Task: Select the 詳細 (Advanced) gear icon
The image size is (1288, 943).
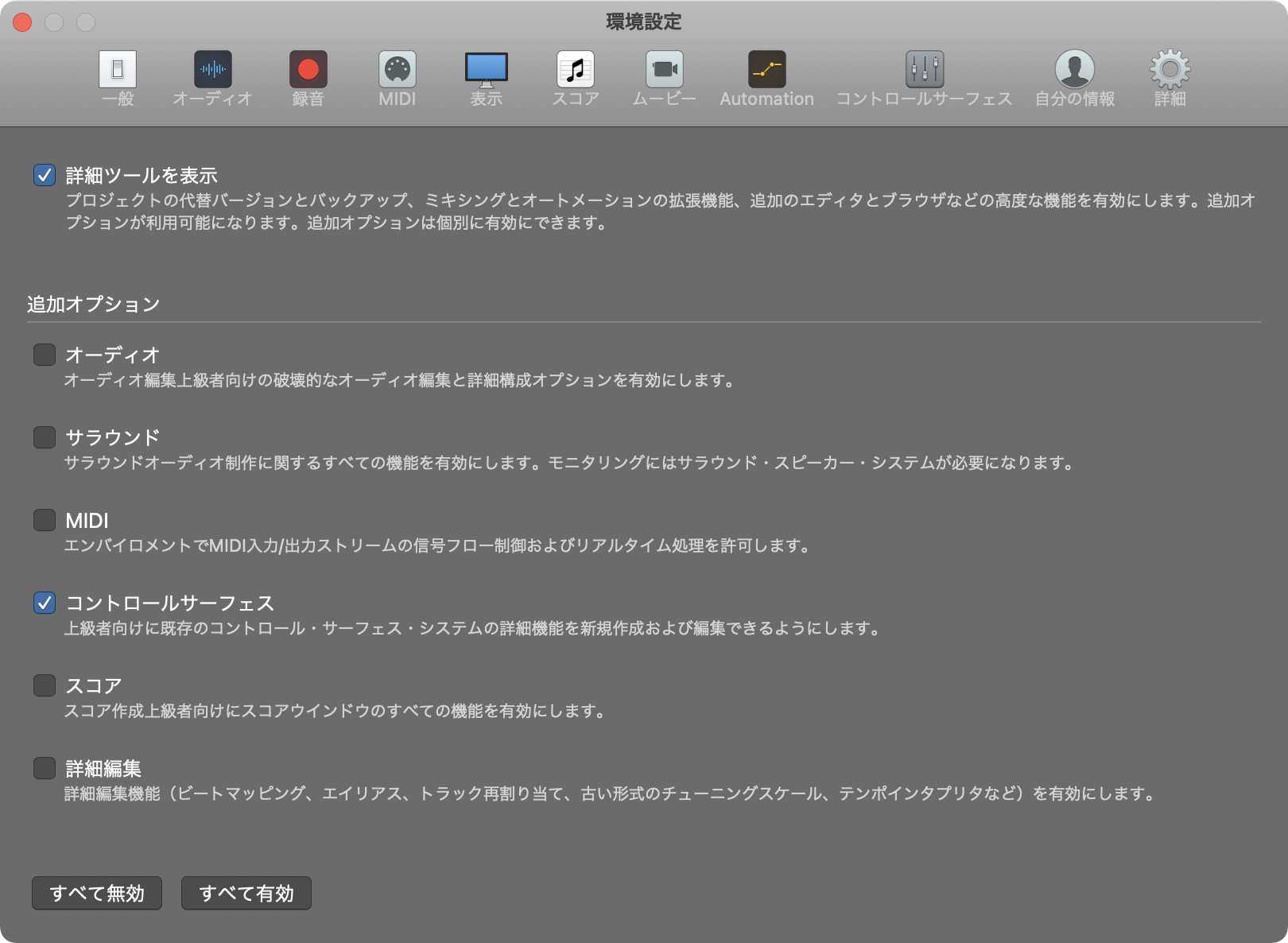Action: pyautogui.click(x=1170, y=70)
